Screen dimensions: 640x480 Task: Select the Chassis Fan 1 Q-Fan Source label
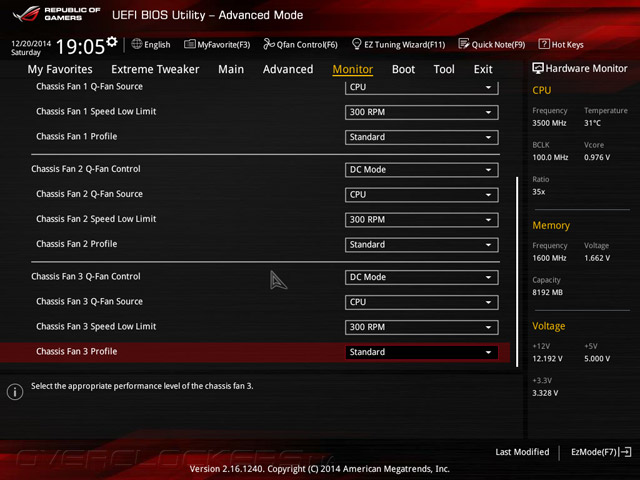click(x=89, y=87)
